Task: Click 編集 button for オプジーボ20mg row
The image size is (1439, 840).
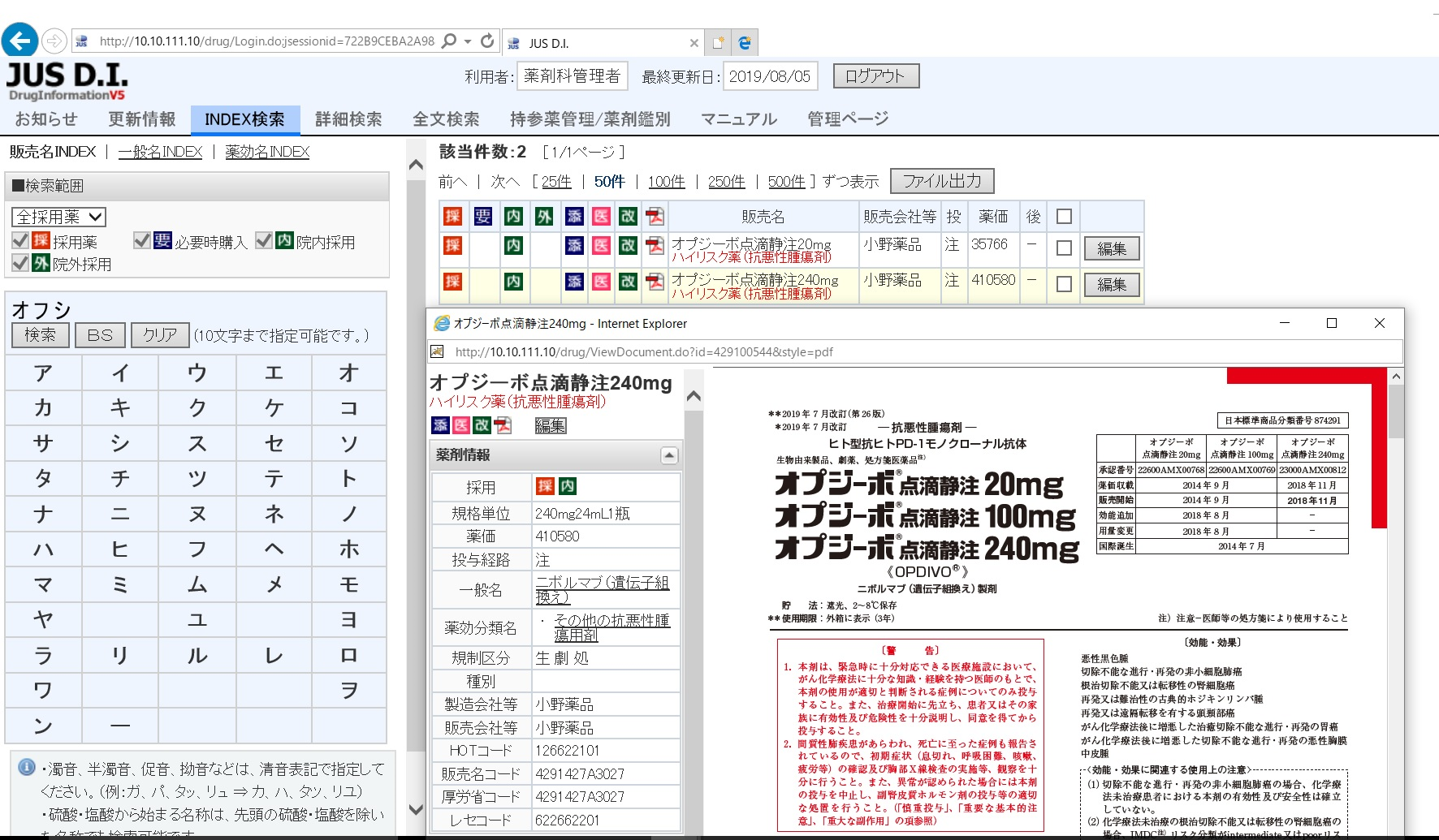Action: tap(1112, 248)
